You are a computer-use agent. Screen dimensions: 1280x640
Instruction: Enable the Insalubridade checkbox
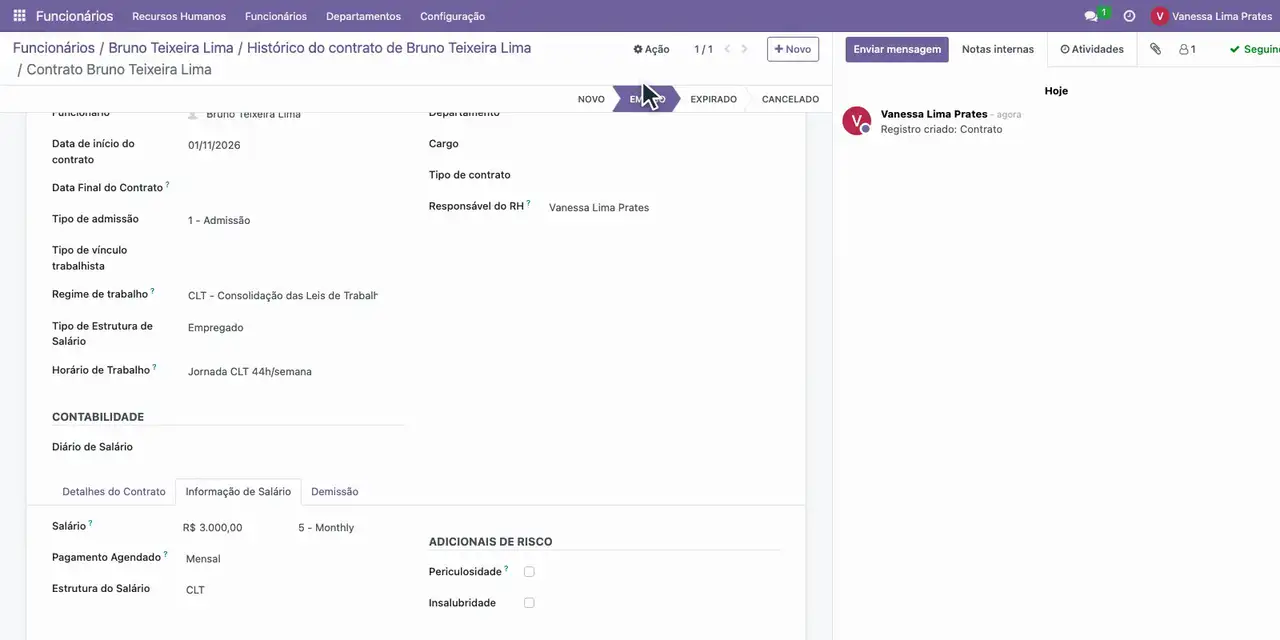pyautogui.click(x=529, y=603)
